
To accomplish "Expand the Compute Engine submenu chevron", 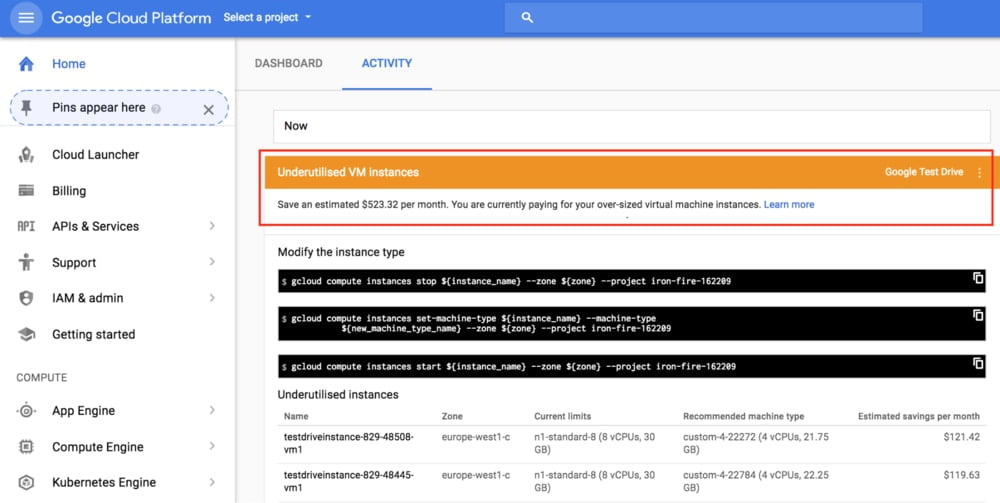I will tap(212, 446).
